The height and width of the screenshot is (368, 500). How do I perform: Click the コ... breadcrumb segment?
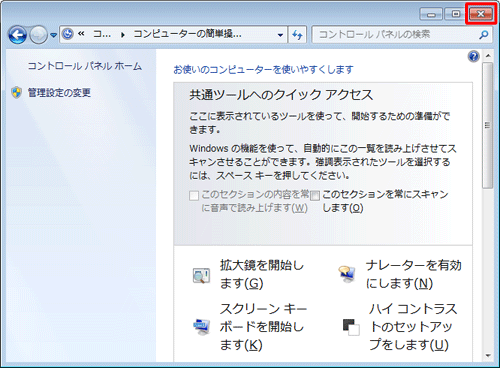coord(102,34)
